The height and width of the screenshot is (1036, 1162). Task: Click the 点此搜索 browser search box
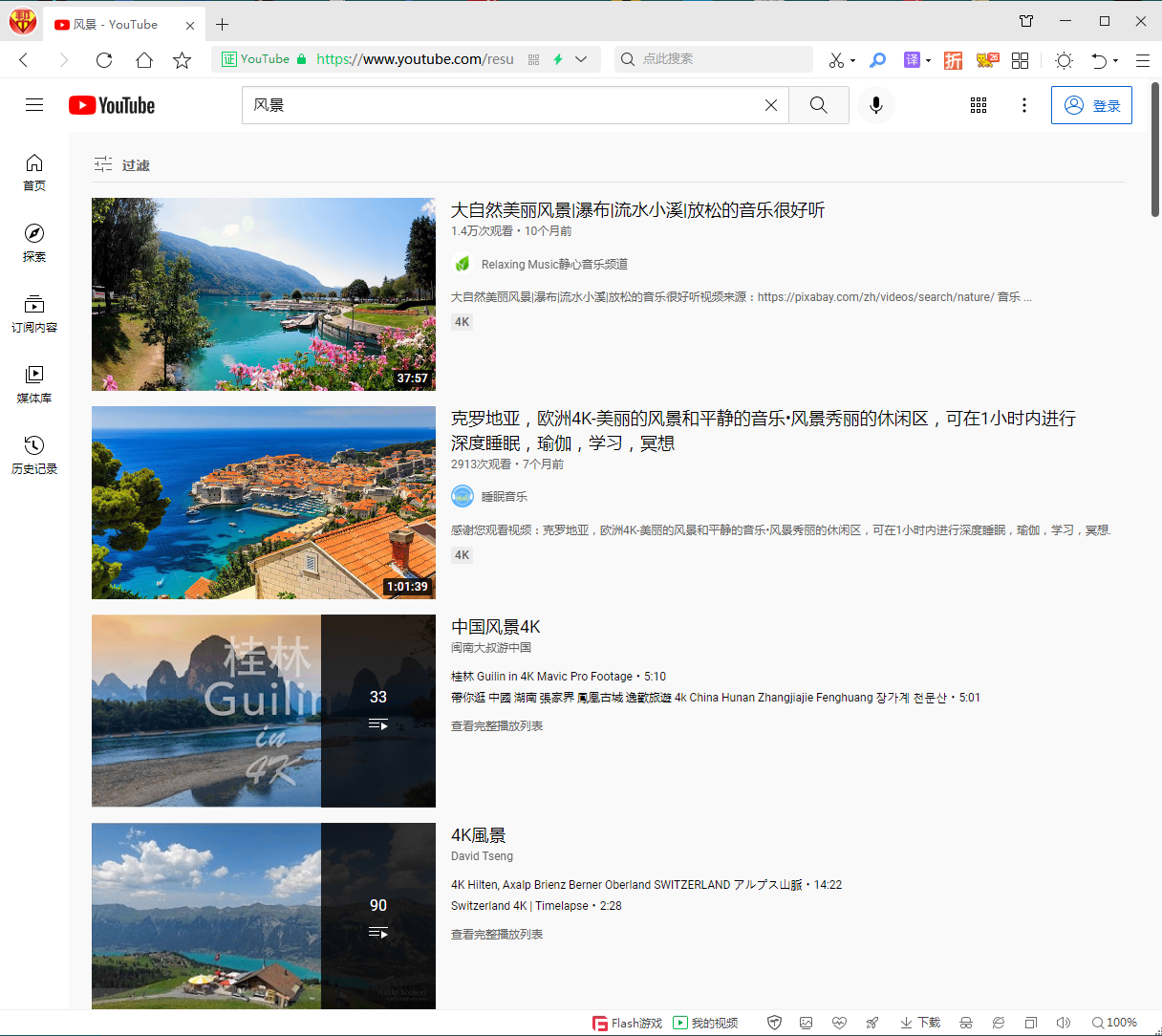point(713,59)
